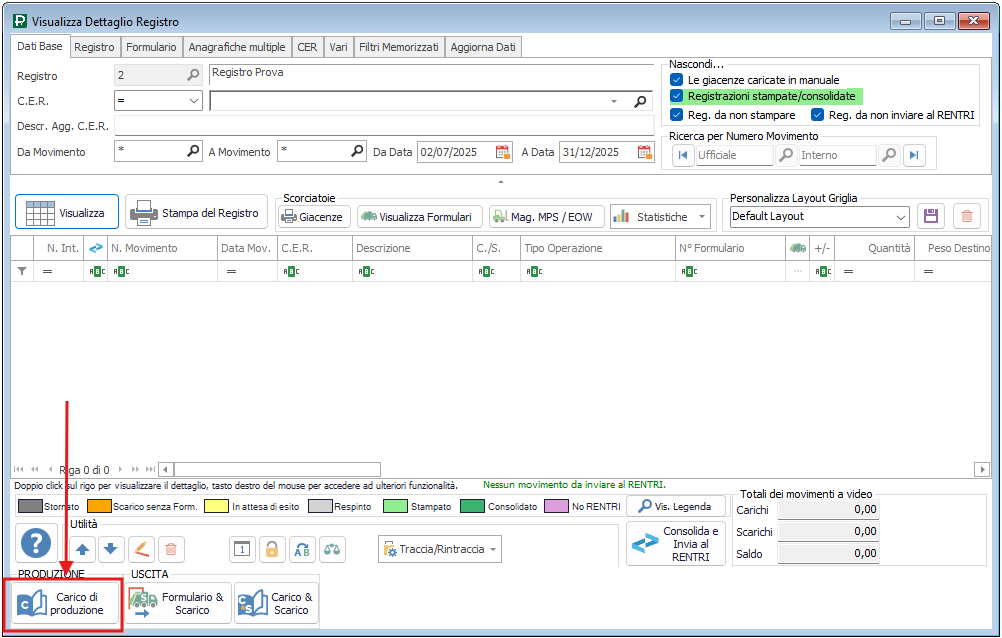Viewport: 1002px width, 638px height.
Task: Click the Carico di produzione button
Action: pyautogui.click(x=64, y=604)
